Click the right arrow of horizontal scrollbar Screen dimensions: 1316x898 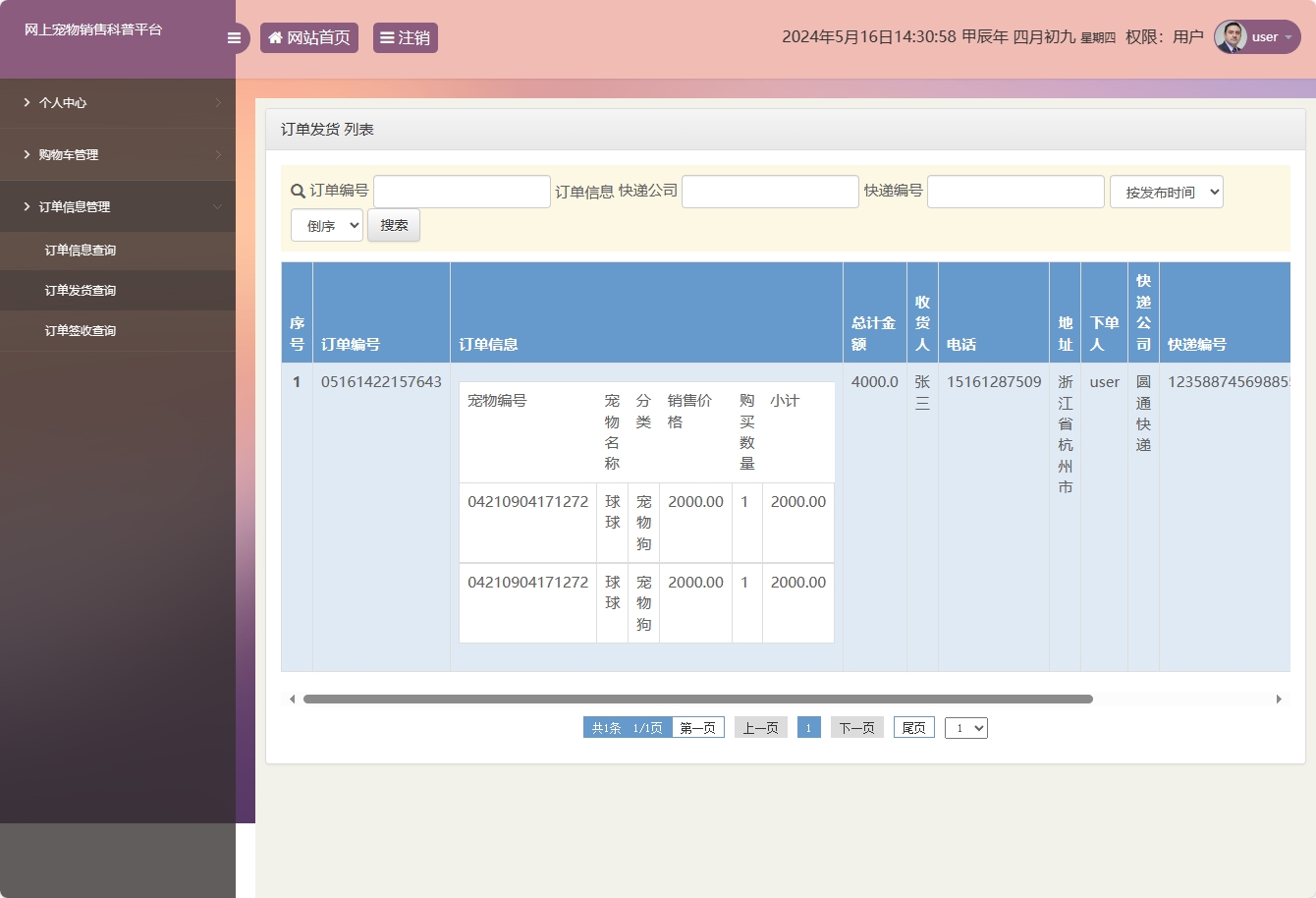pos(1279,700)
